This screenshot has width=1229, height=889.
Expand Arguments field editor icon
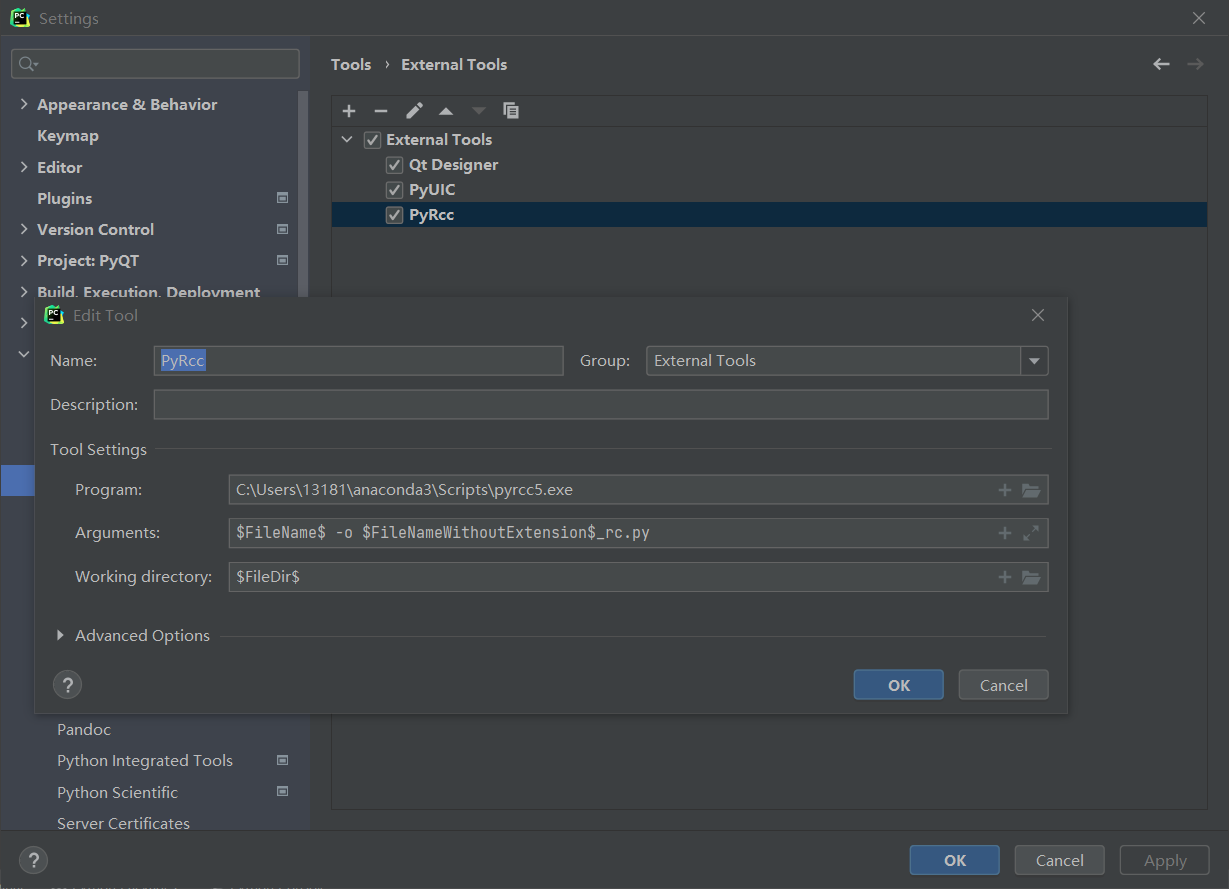click(x=1031, y=533)
